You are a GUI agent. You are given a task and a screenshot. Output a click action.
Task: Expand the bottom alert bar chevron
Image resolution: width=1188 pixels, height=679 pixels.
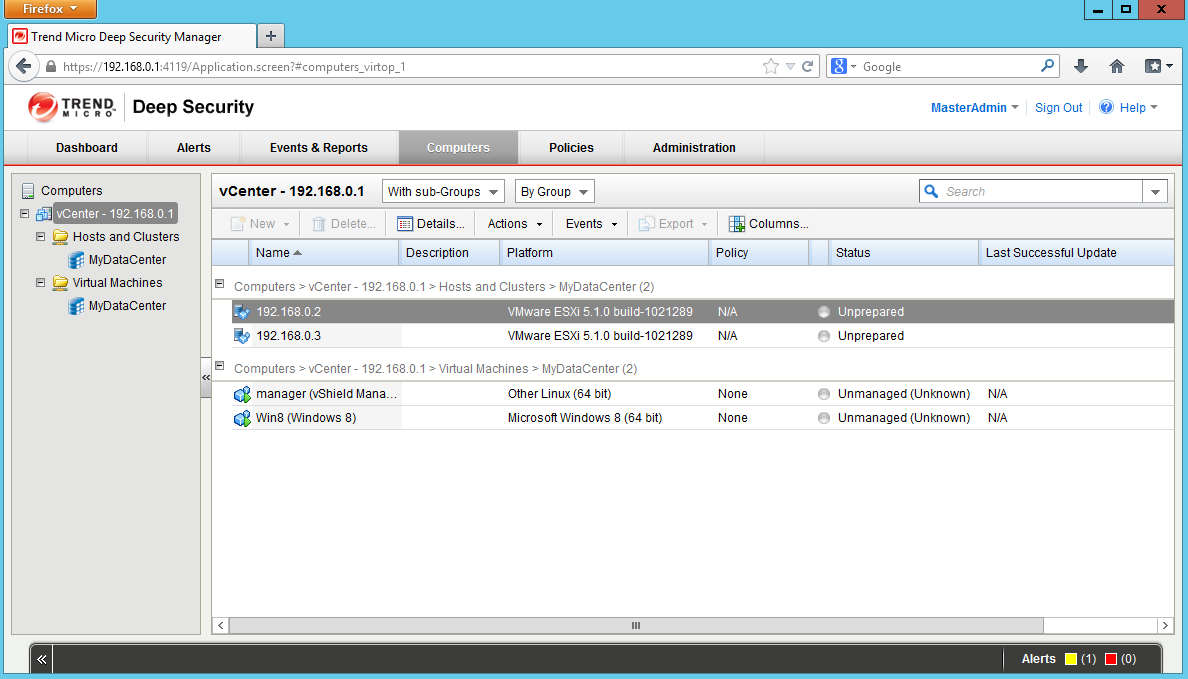tap(42, 659)
